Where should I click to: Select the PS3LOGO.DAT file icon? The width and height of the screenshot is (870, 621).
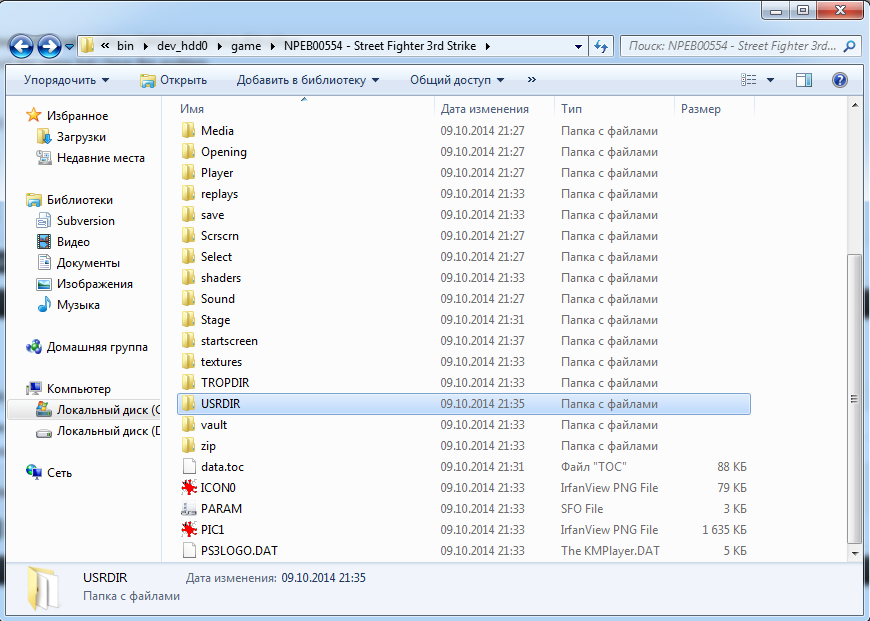point(189,551)
